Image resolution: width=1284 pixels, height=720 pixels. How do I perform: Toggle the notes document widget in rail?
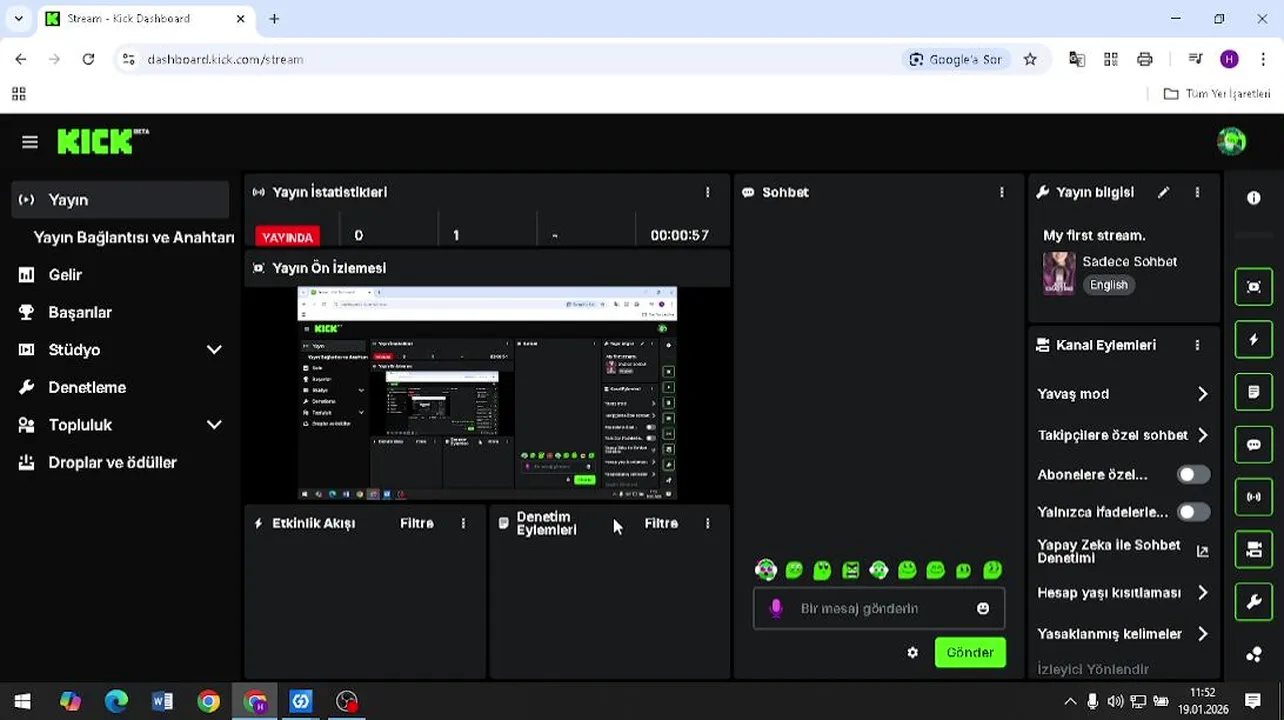click(x=1254, y=392)
